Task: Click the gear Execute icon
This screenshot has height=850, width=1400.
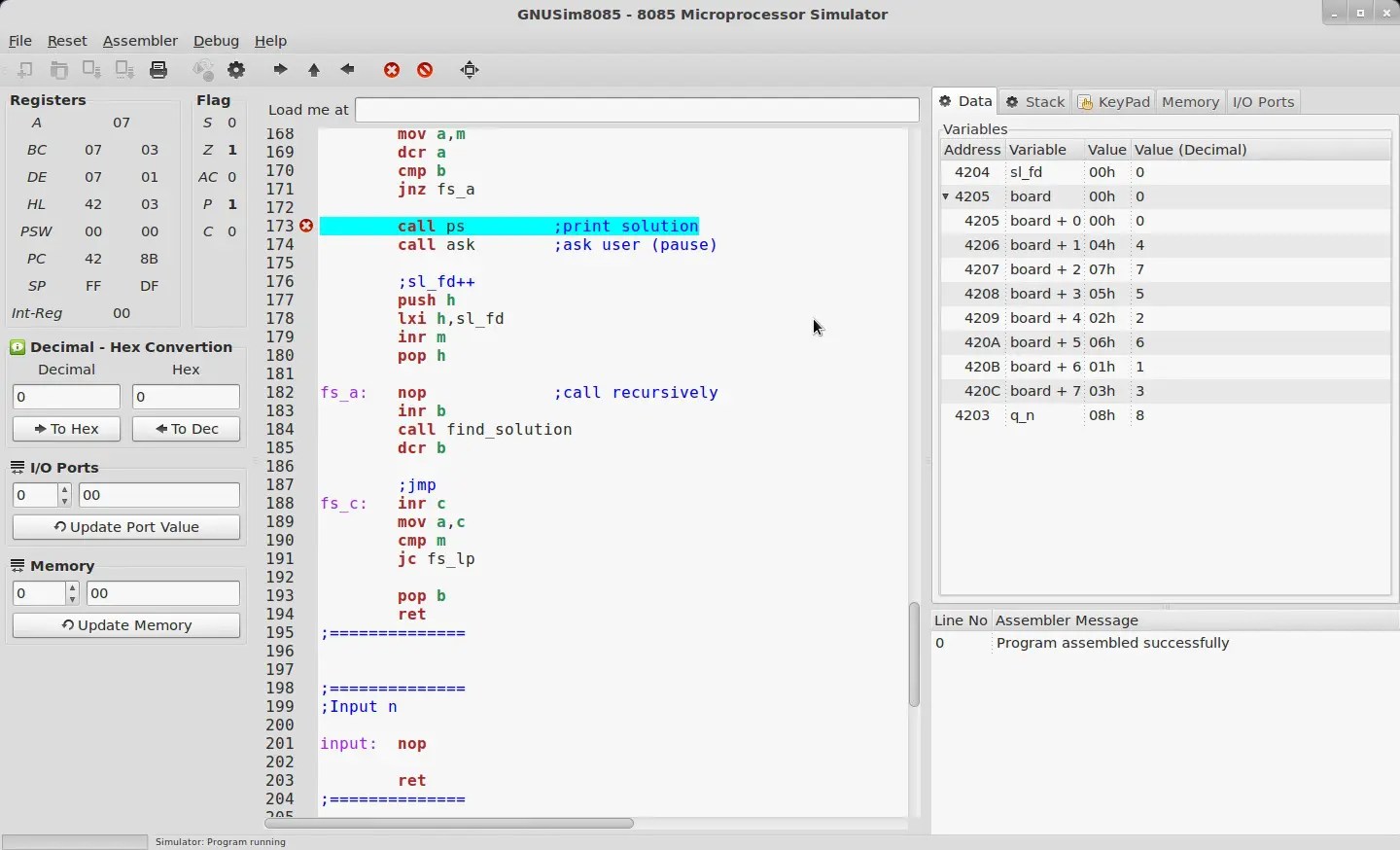Action: coord(237,70)
